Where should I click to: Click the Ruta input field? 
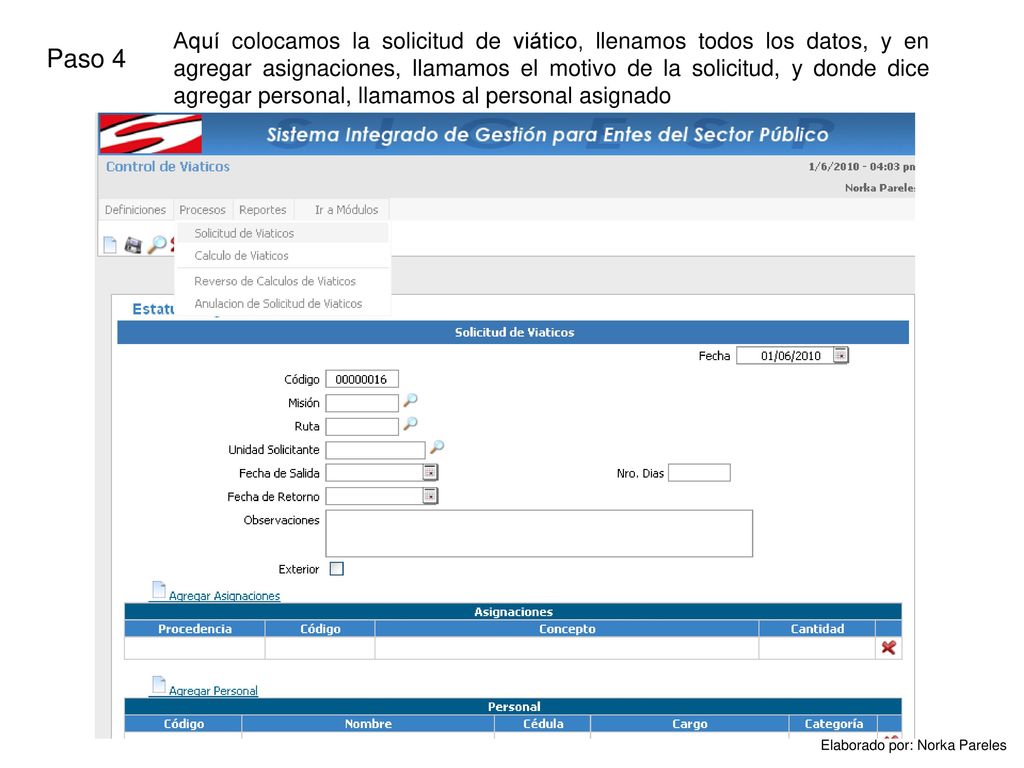click(362, 426)
